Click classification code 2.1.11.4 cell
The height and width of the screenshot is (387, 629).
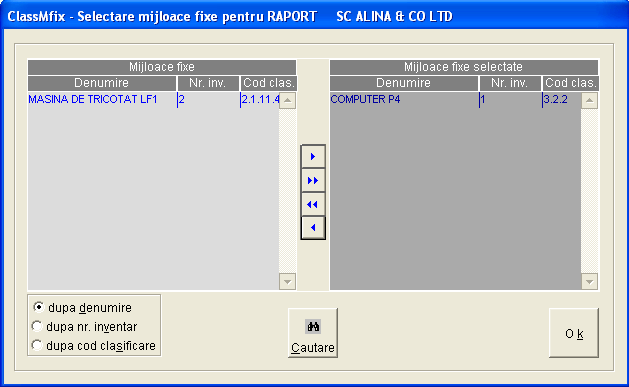(x=260, y=99)
